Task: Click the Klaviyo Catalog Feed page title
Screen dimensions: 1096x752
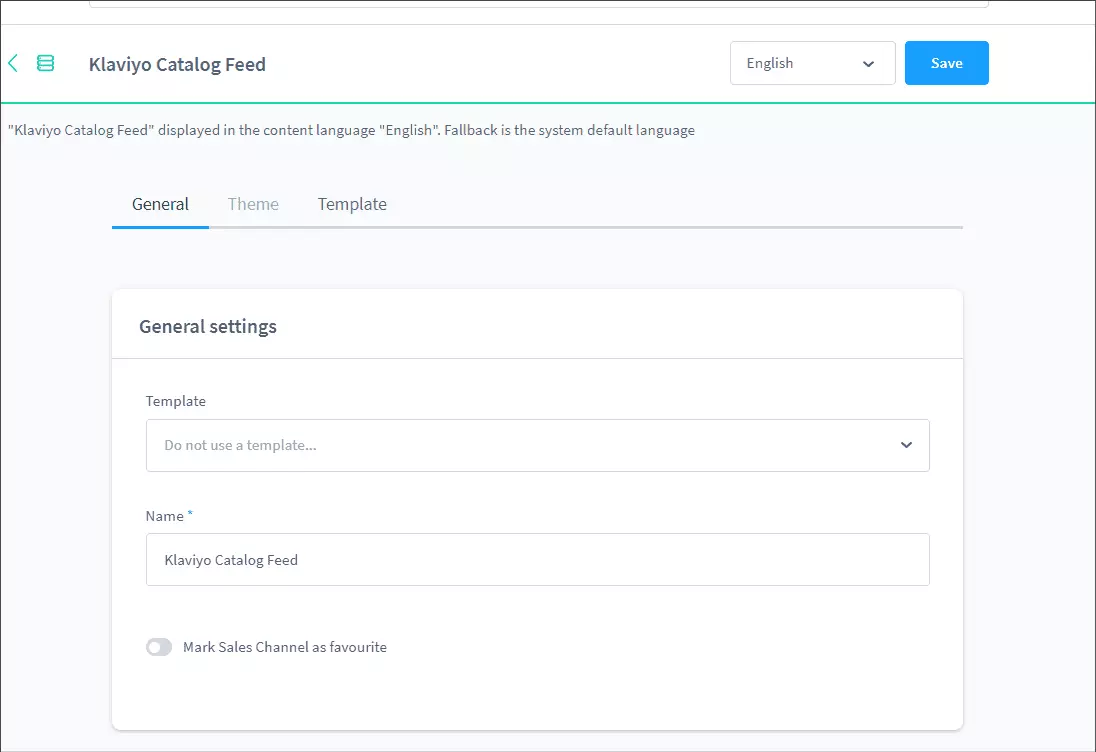Action: coord(177,65)
